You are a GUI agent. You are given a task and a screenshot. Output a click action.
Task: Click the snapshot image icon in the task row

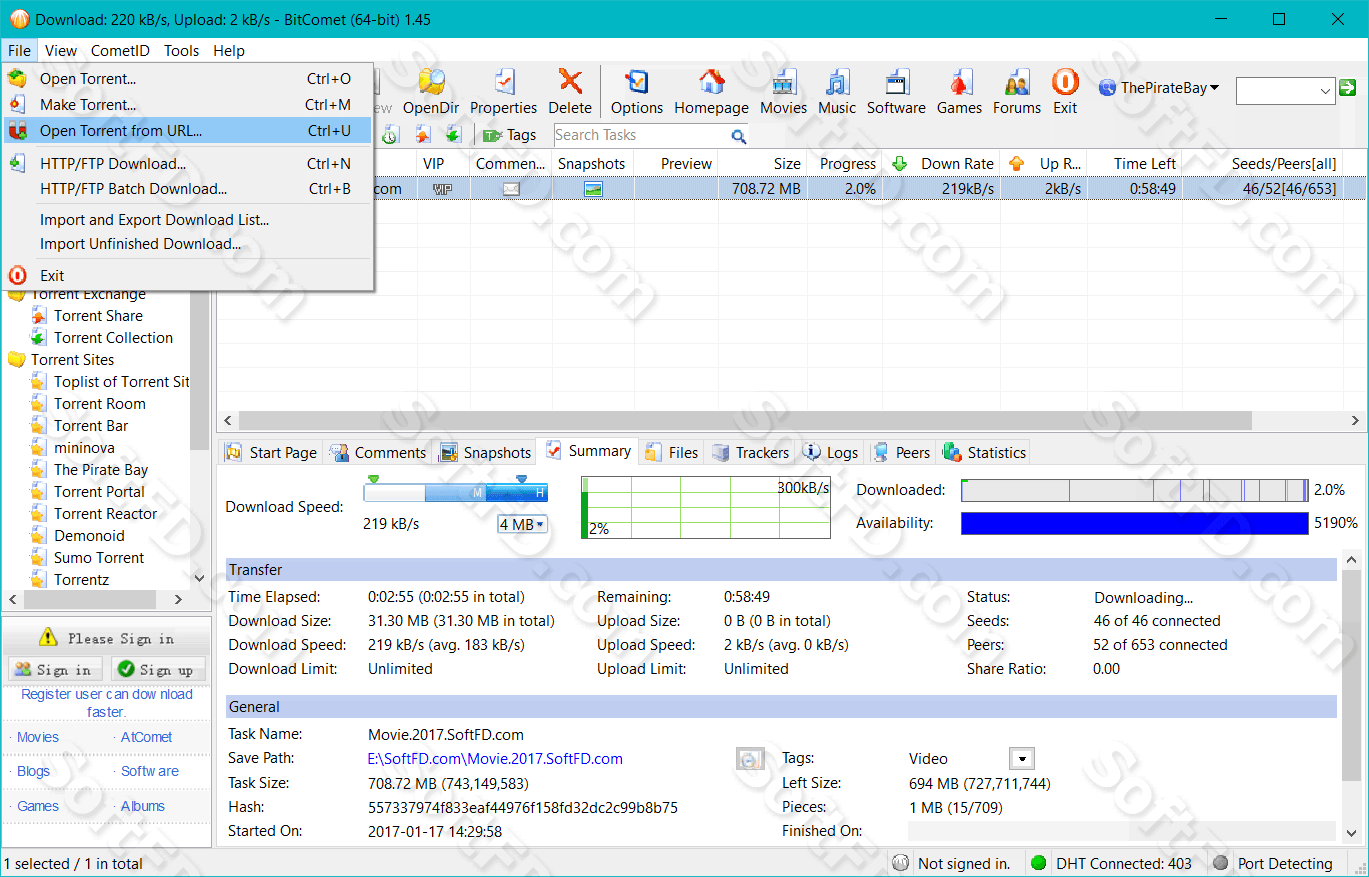coord(593,189)
